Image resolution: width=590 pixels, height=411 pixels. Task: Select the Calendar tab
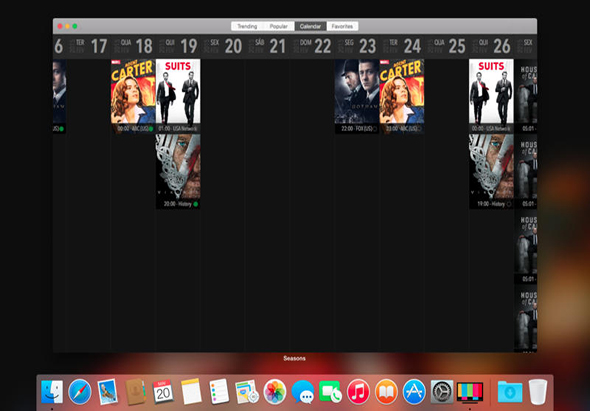coord(310,26)
